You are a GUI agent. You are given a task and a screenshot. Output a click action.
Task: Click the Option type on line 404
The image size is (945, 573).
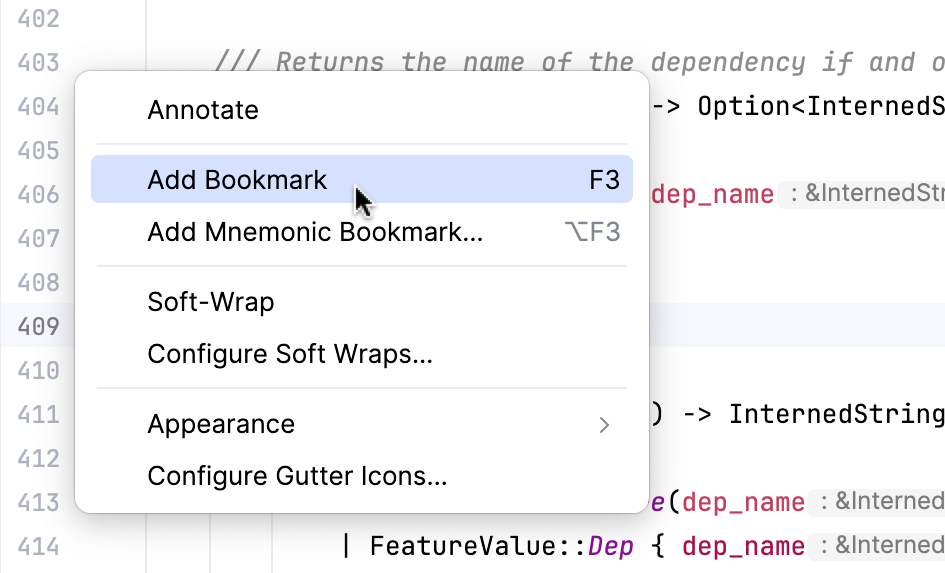tap(743, 106)
